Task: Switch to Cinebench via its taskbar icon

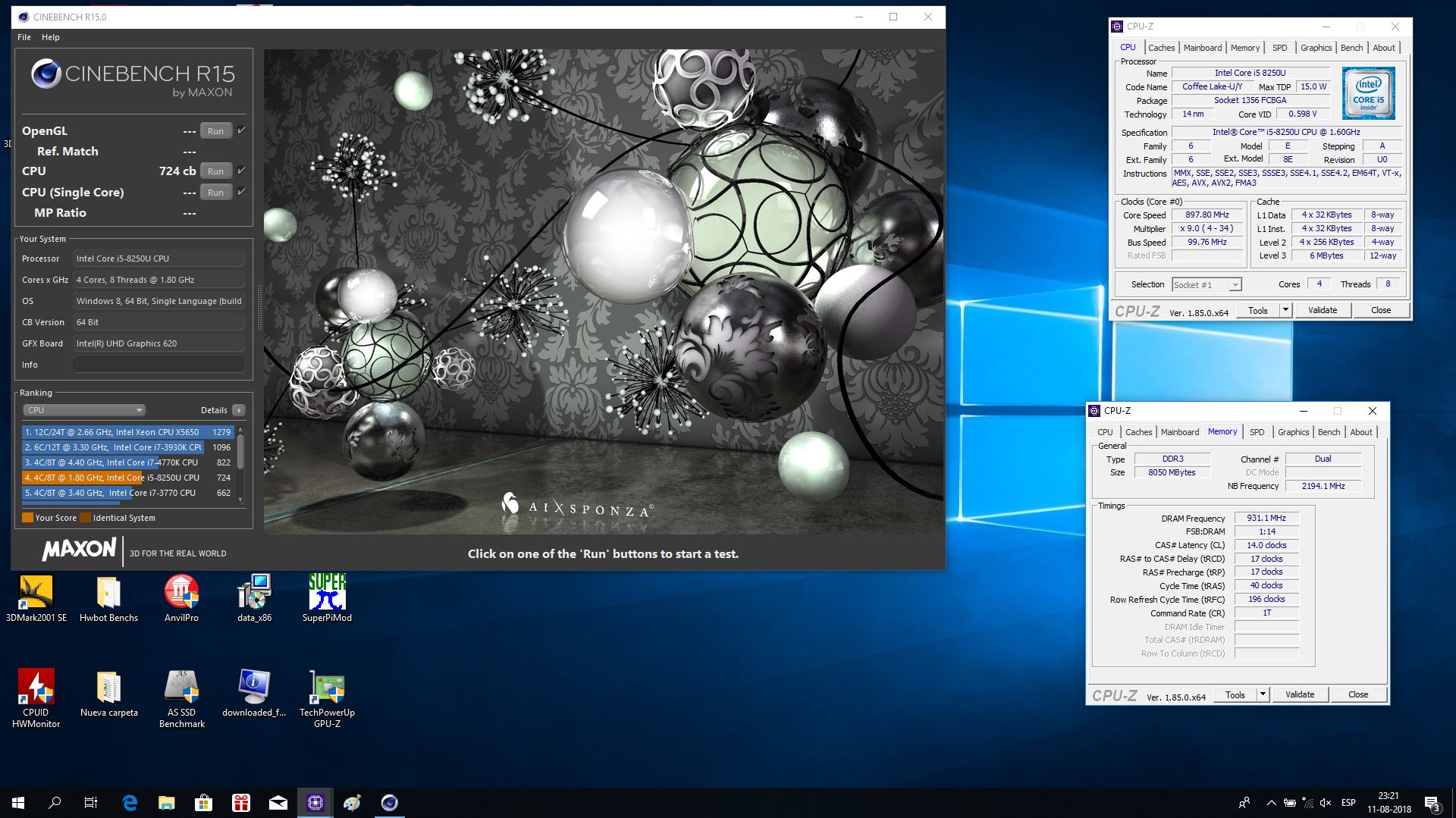Action: (389, 803)
